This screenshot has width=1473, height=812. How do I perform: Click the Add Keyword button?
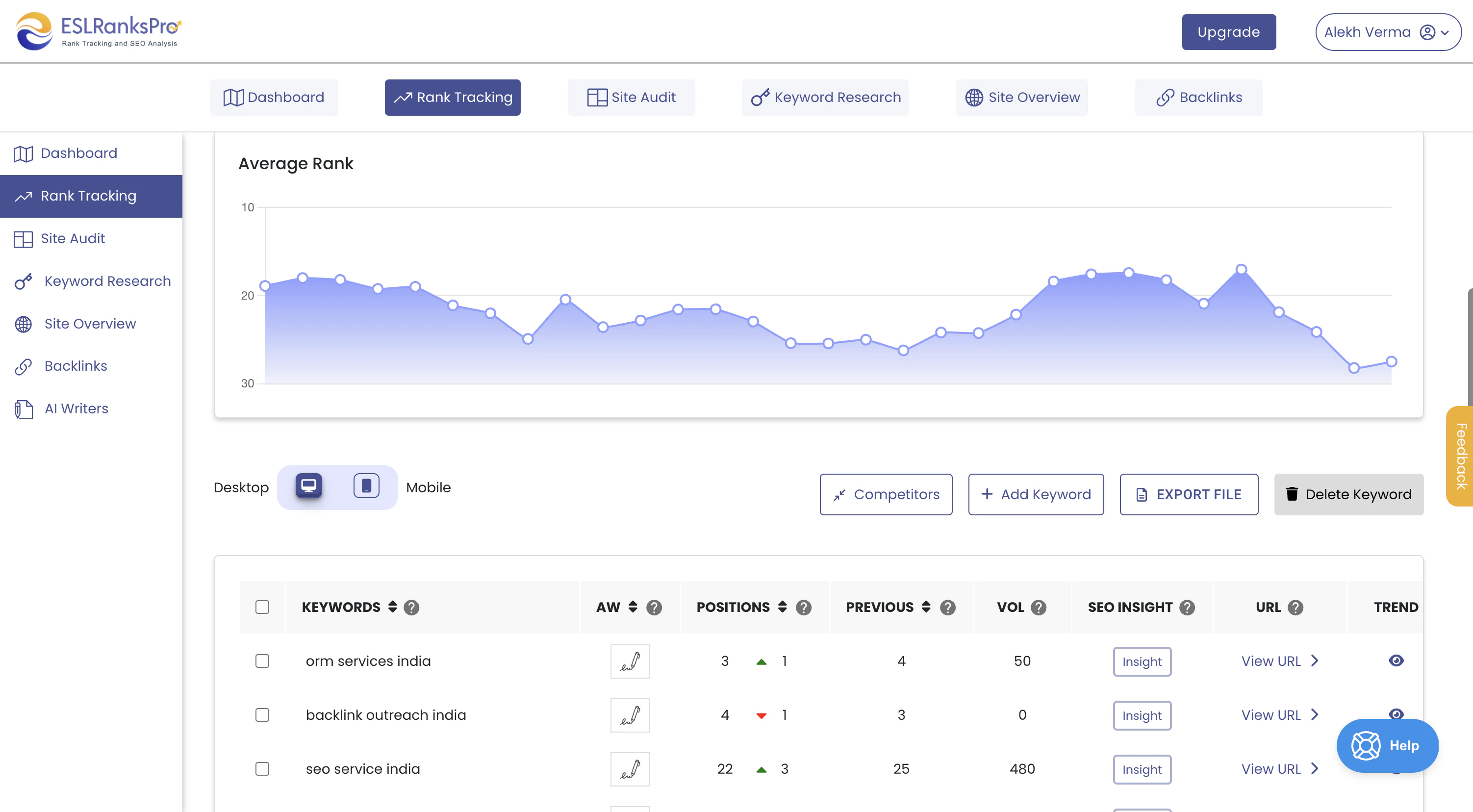point(1036,494)
